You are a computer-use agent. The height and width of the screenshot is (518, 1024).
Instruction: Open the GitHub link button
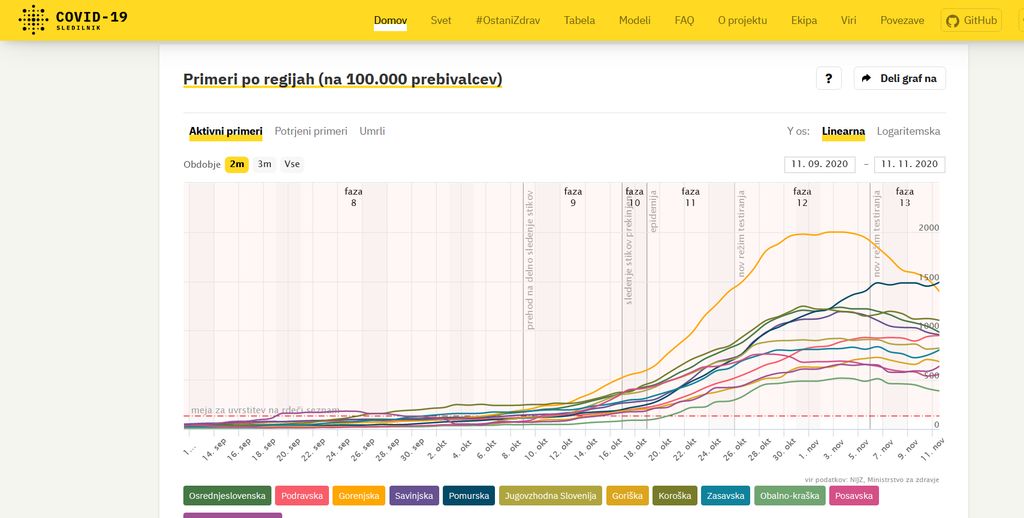[x=971, y=20]
